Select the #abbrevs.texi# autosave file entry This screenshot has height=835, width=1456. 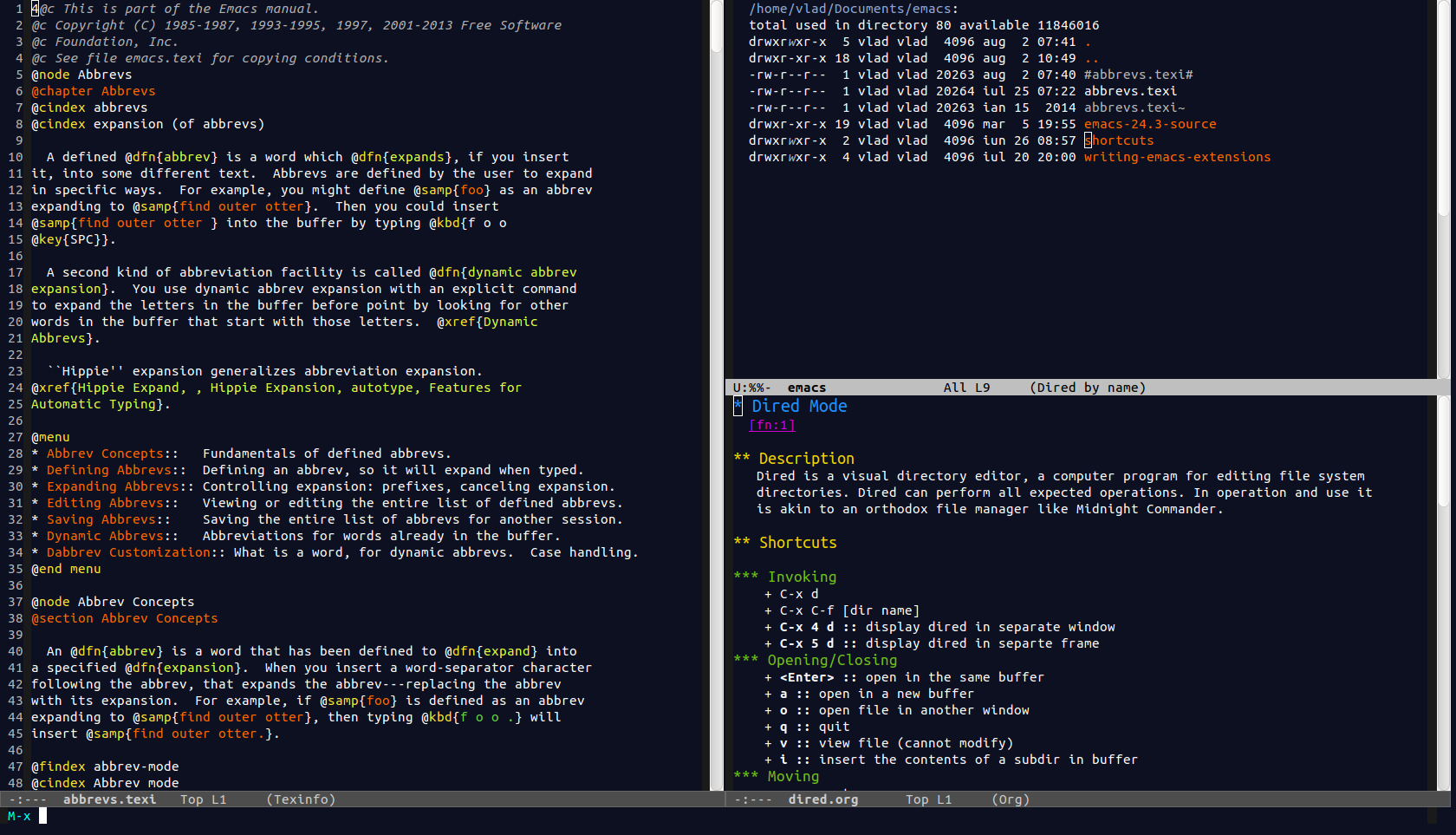(1138, 75)
